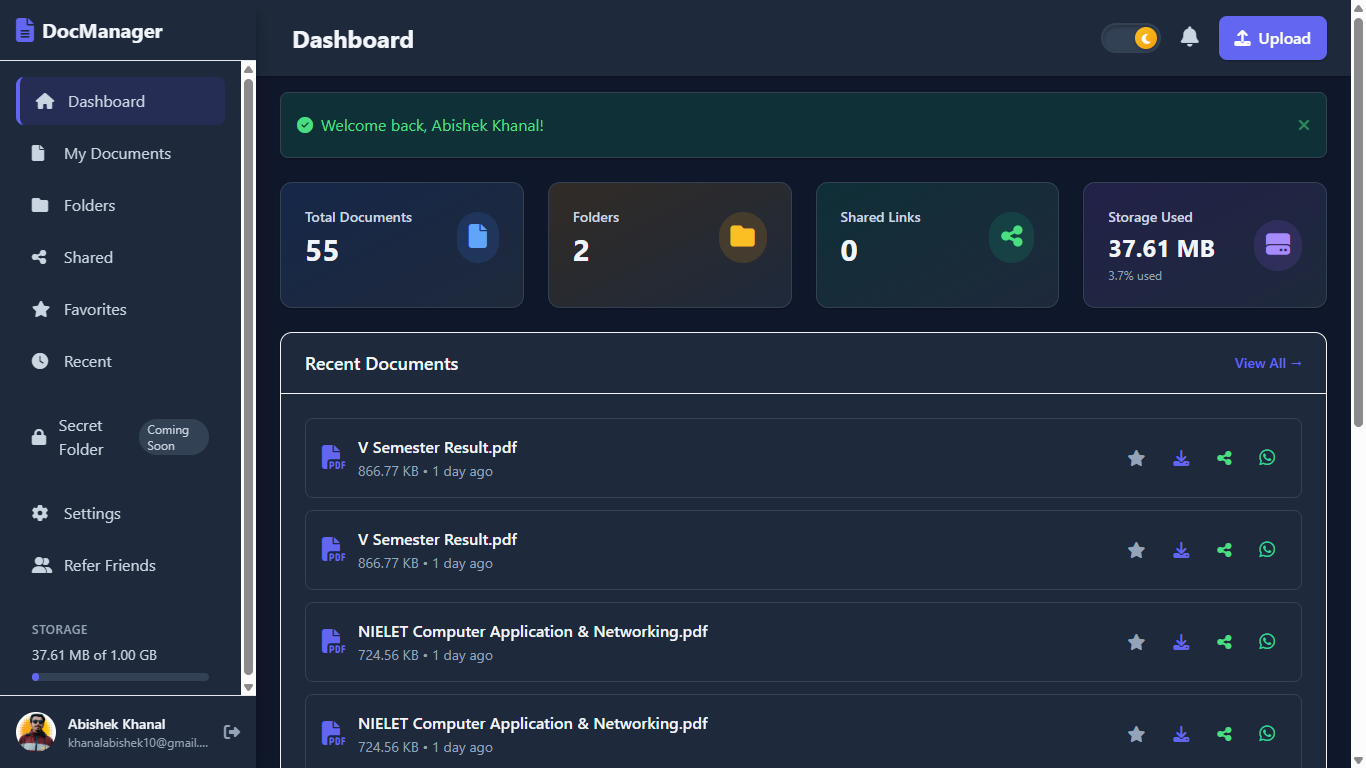The height and width of the screenshot is (768, 1366).
Task: Download the first V Semester Result.pdf
Action: coord(1181,458)
